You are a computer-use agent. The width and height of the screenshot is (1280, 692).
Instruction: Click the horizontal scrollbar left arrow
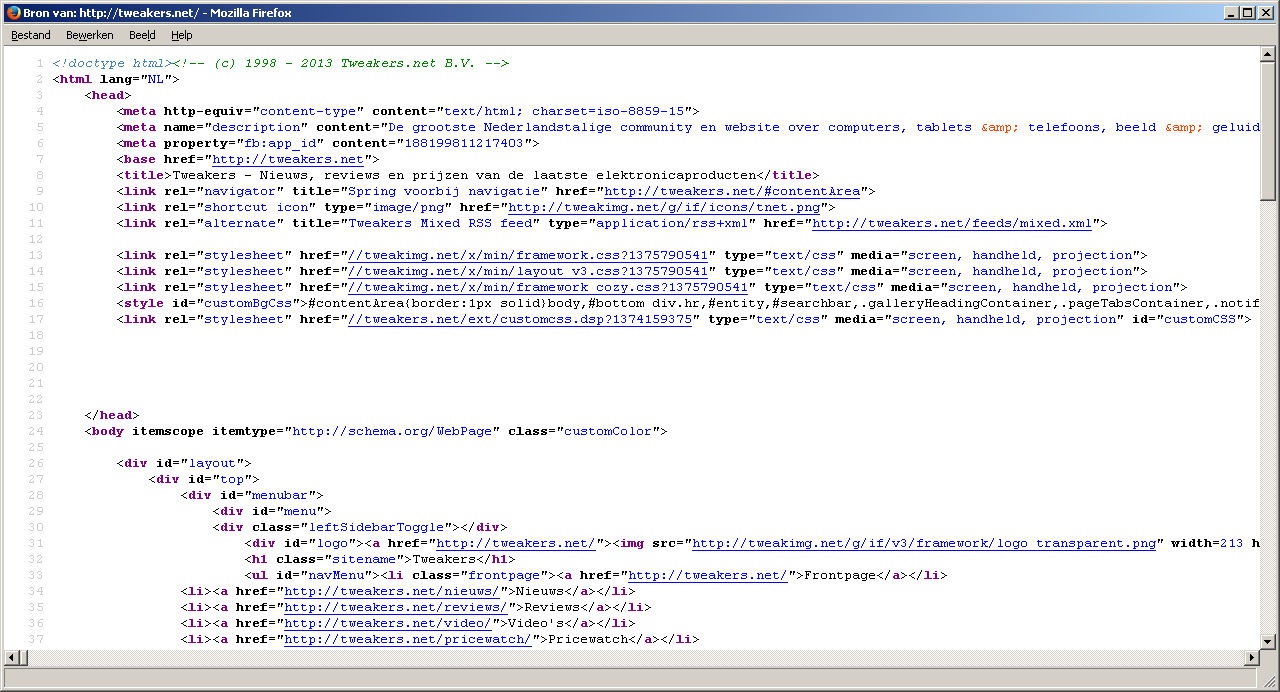pos(11,657)
